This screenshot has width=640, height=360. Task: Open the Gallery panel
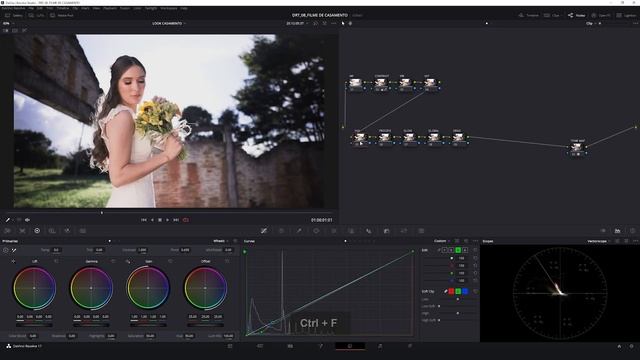14,16
